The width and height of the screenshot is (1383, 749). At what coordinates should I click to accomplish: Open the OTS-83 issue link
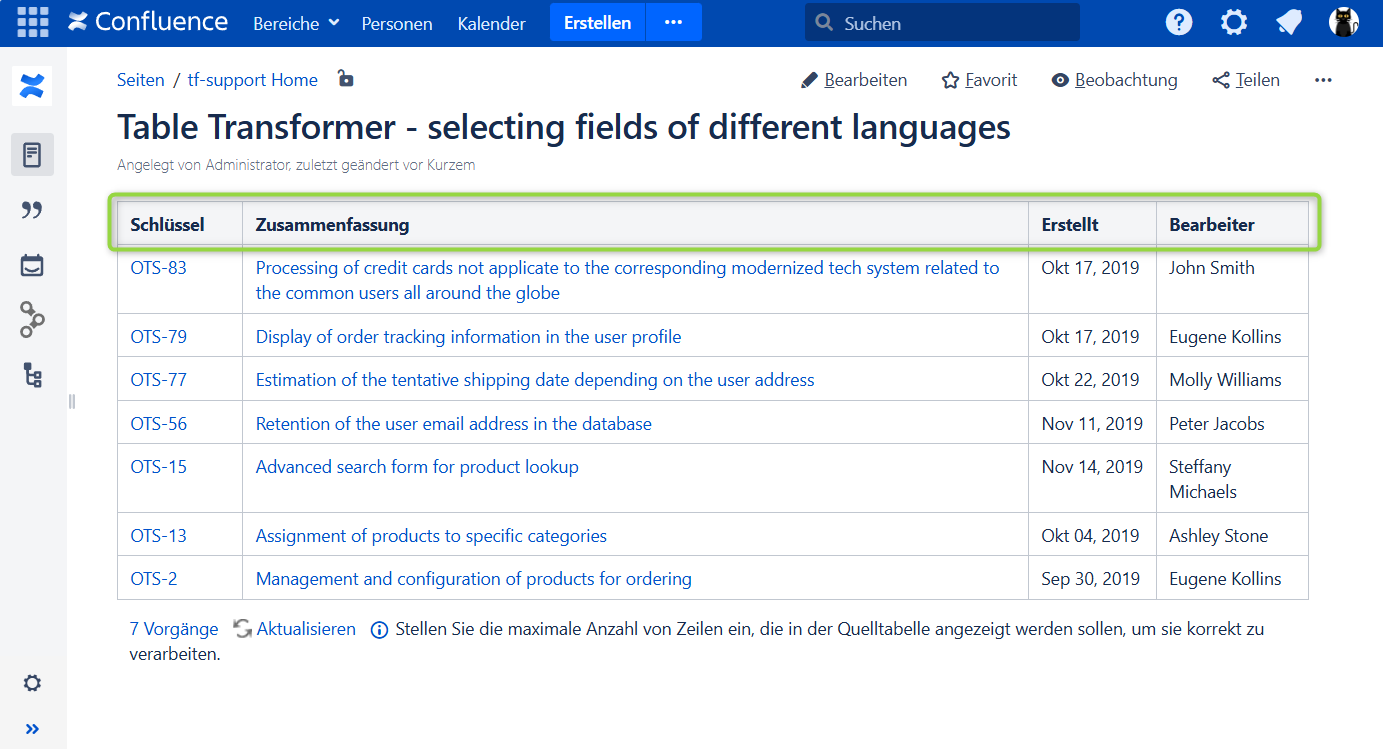point(158,268)
